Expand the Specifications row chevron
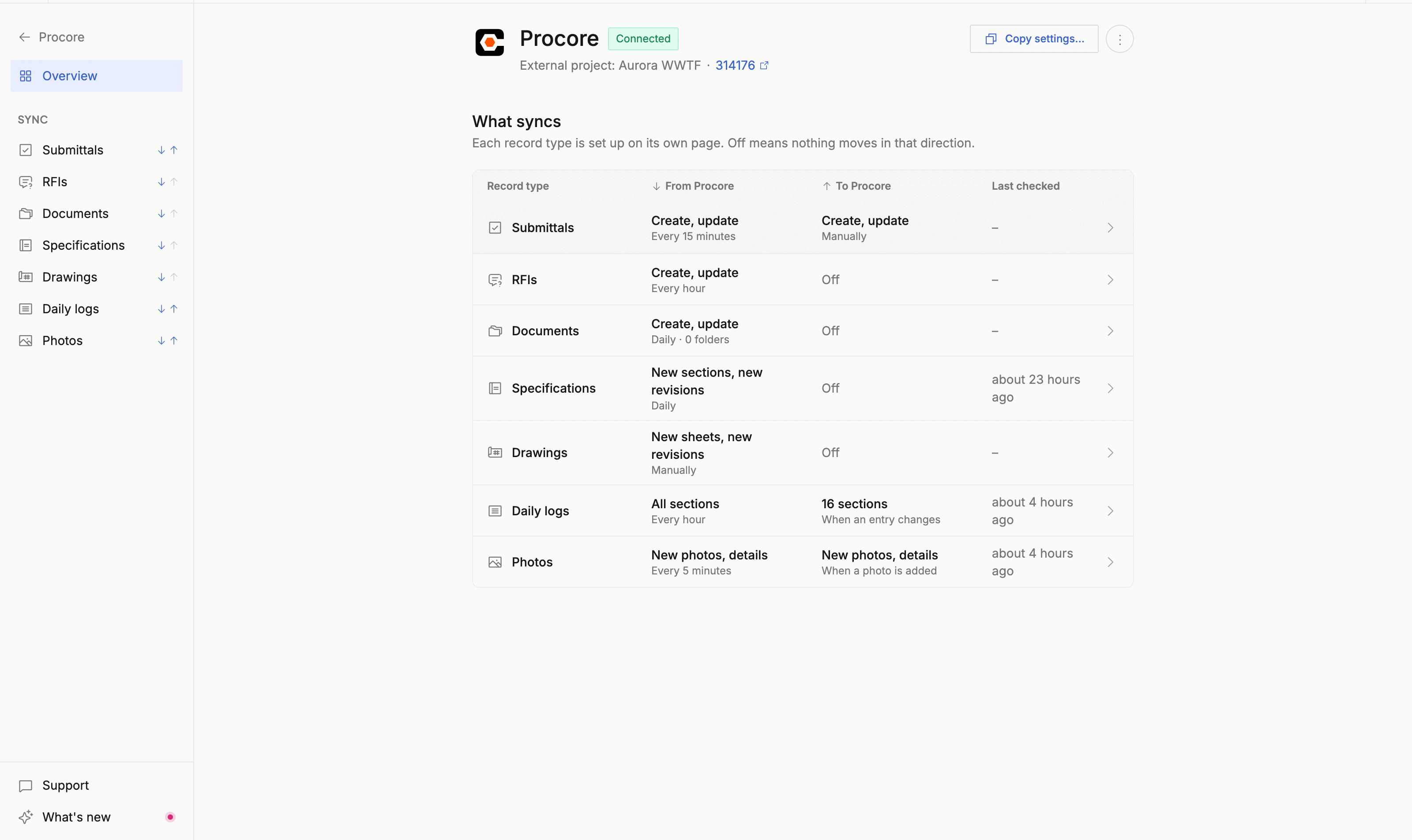Viewport: 1412px width, 840px height. [1110, 388]
